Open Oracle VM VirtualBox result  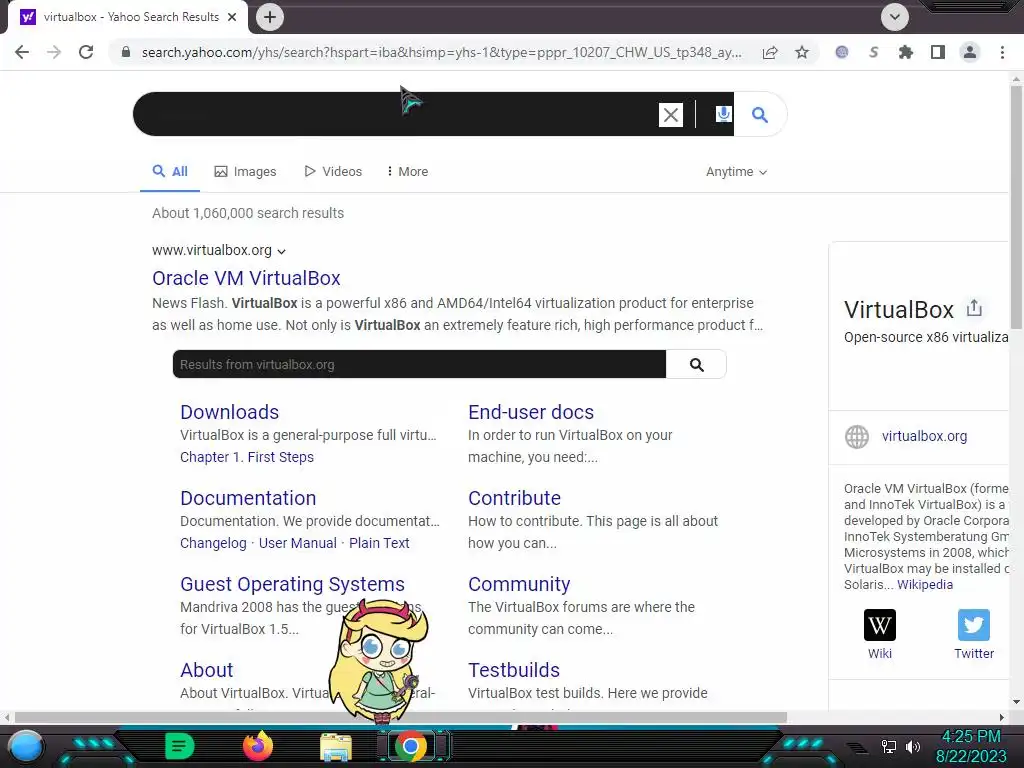pos(246,278)
